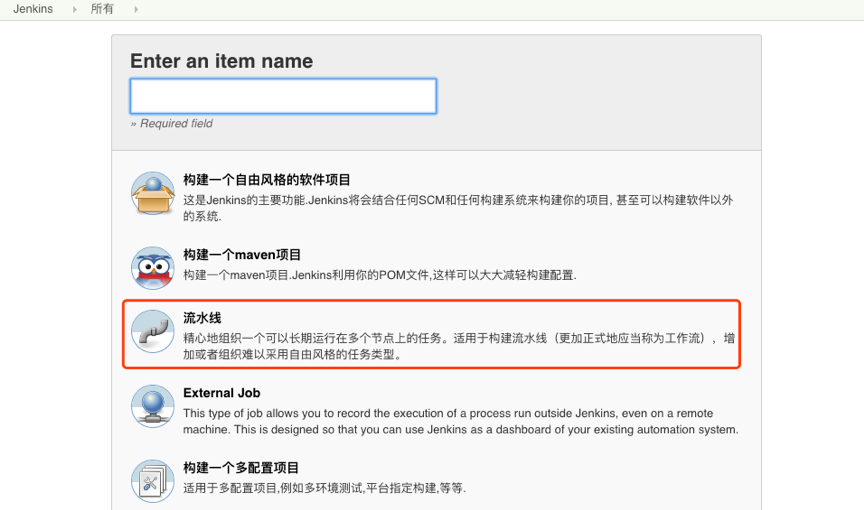Focus the item name input field
Viewport: 864px width, 510px height.
(283, 96)
